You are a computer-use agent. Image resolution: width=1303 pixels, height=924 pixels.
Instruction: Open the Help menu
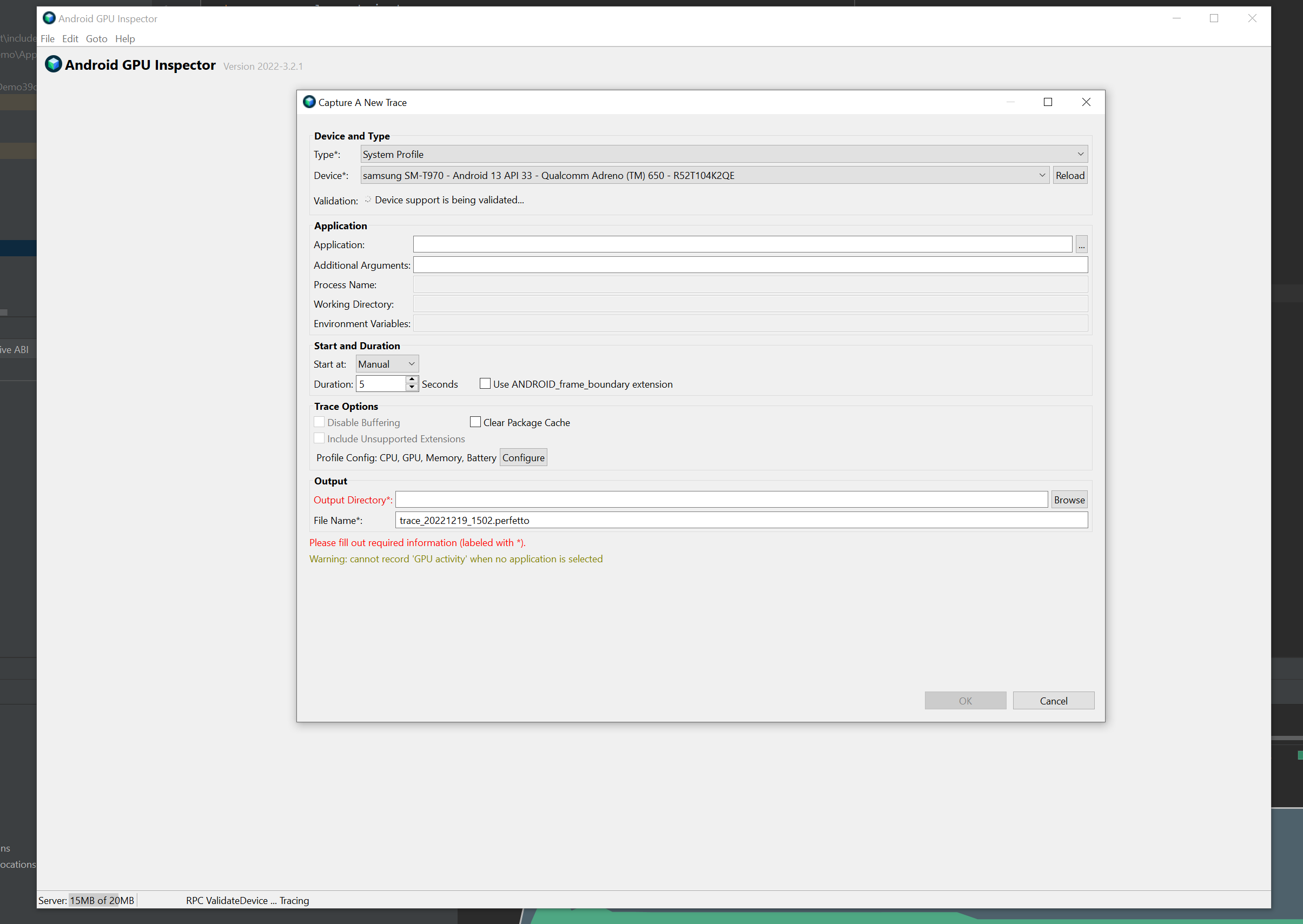[x=125, y=39]
